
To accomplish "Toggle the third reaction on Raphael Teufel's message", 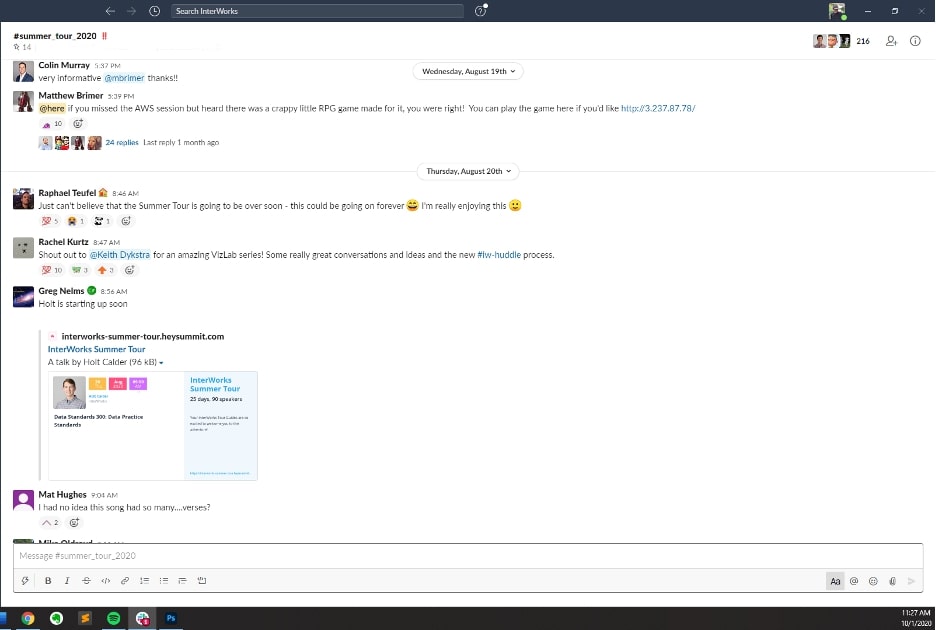I will (102, 221).
